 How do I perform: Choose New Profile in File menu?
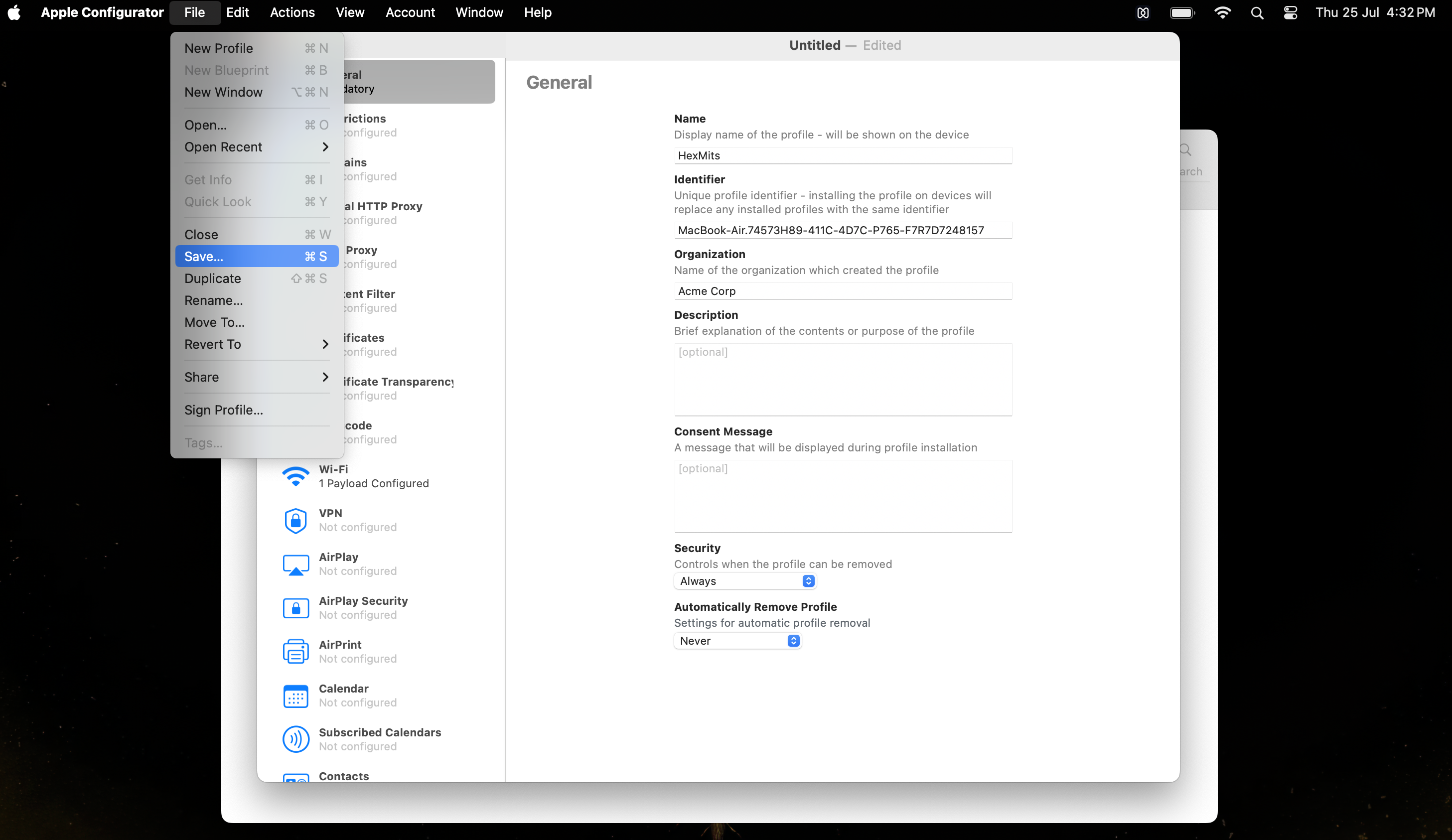pyautogui.click(x=257, y=48)
